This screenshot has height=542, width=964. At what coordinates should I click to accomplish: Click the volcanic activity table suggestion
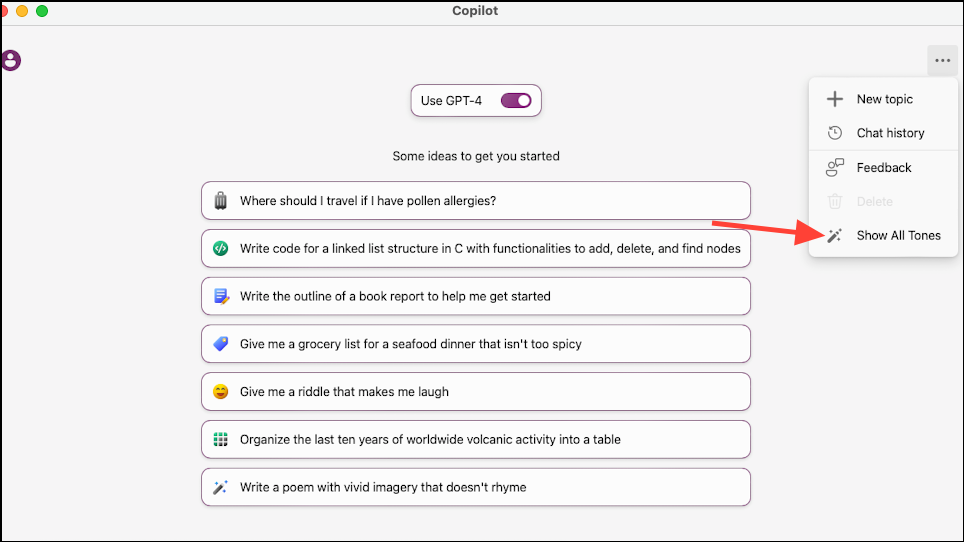point(476,439)
